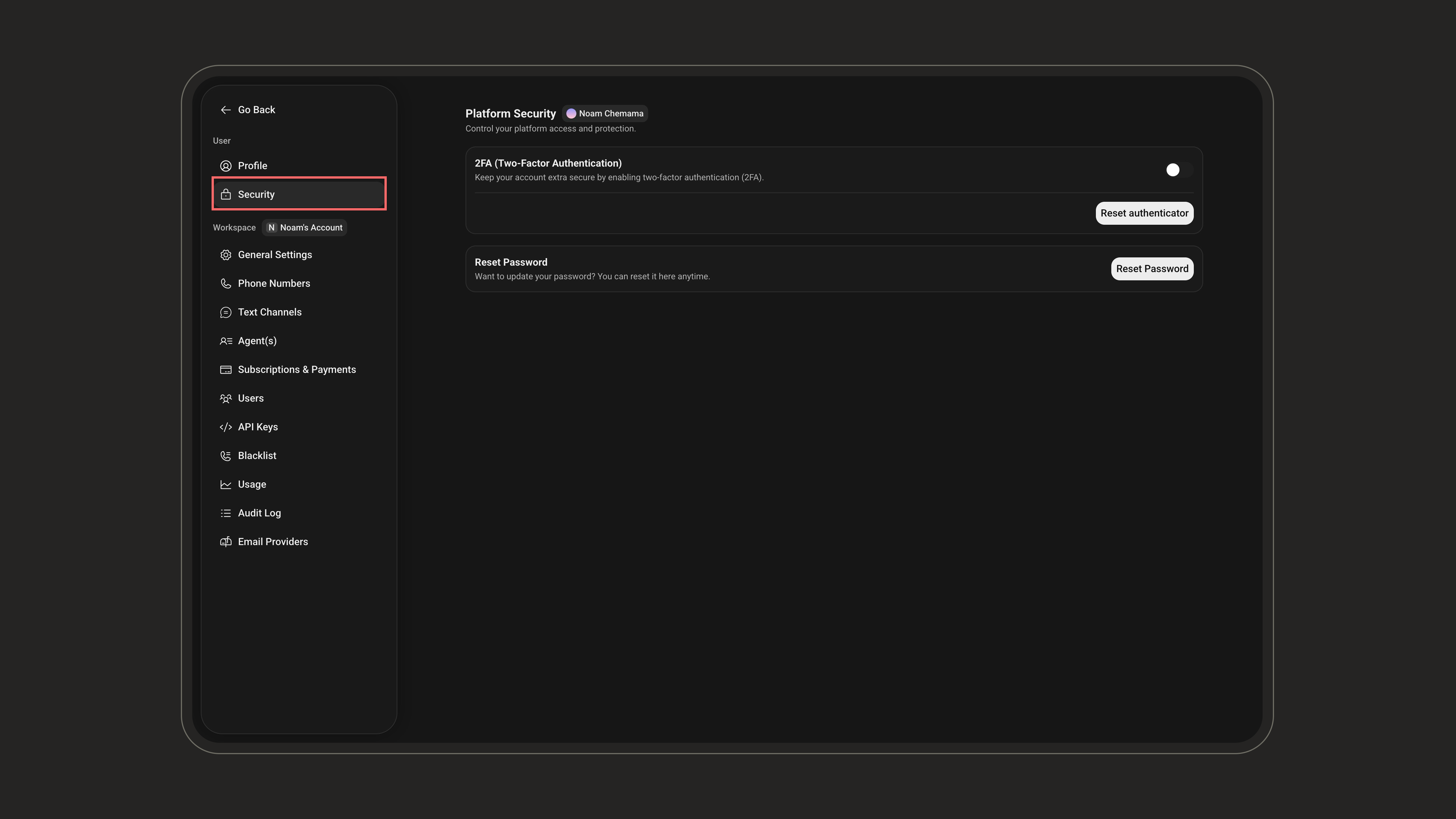Click the Noam Chemama avatar circle
Screen dimensions: 1456x819
[571, 114]
